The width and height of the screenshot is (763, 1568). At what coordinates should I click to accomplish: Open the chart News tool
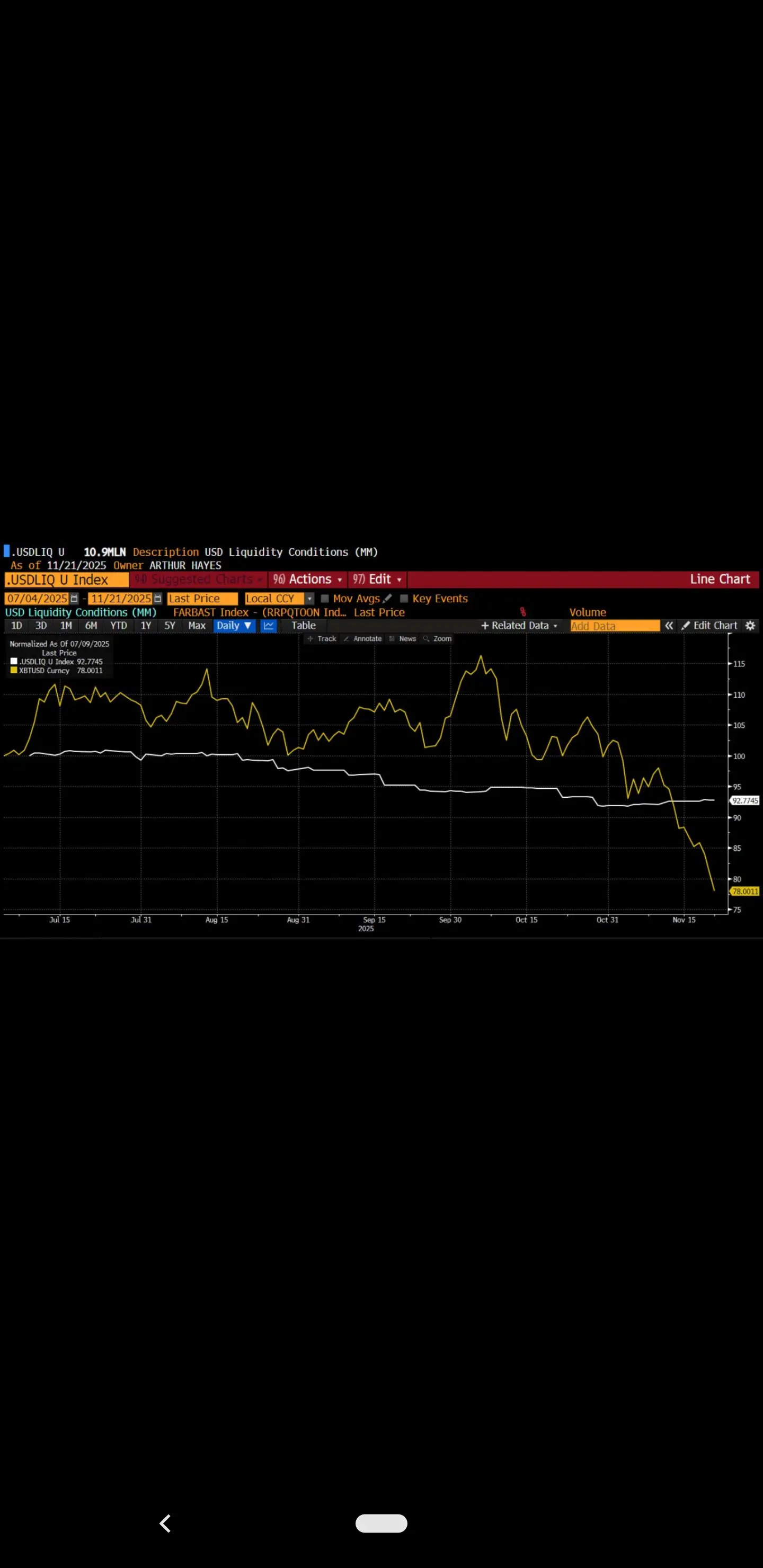(403, 638)
